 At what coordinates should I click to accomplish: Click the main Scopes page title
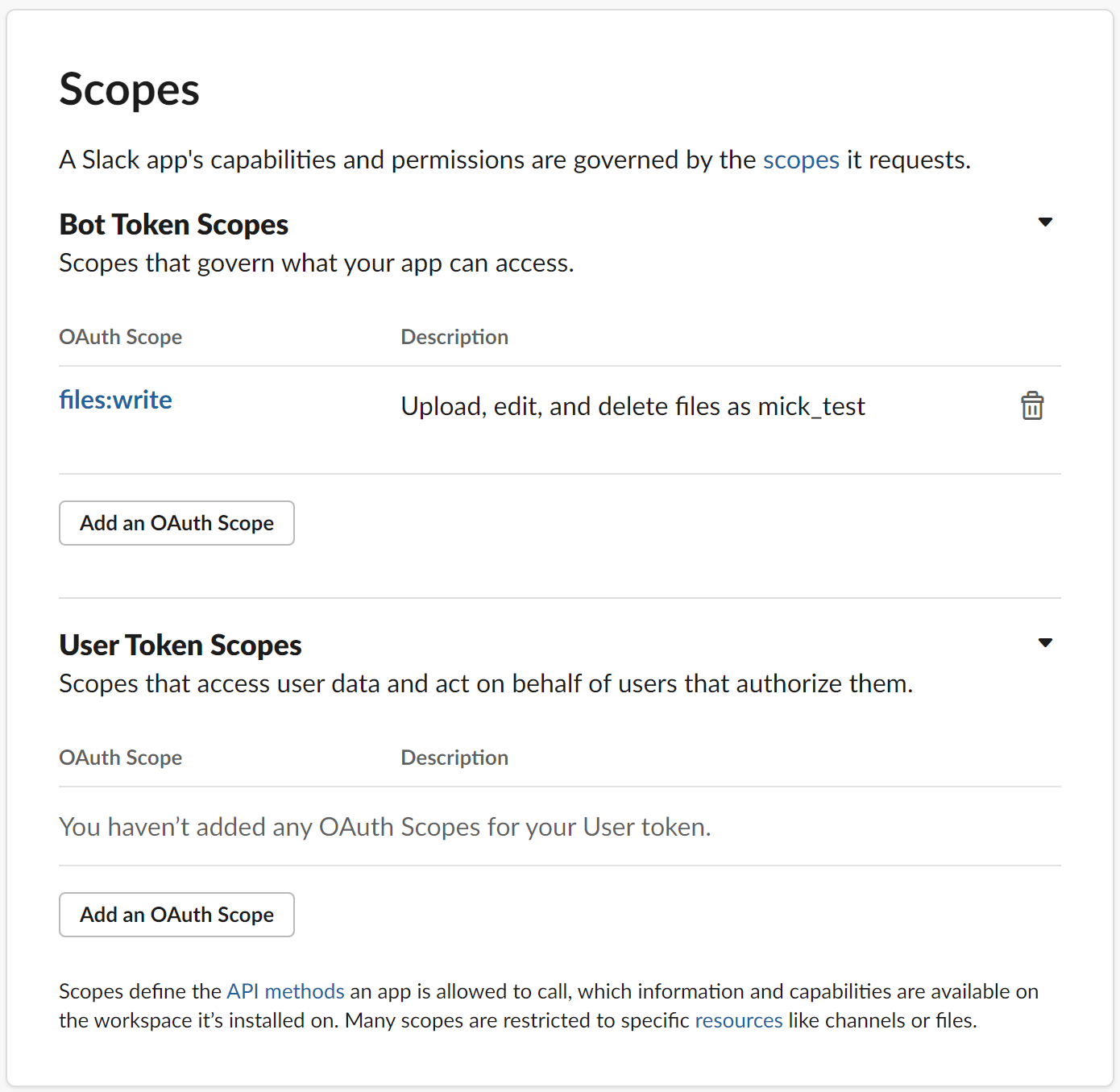tap(130, 89)
